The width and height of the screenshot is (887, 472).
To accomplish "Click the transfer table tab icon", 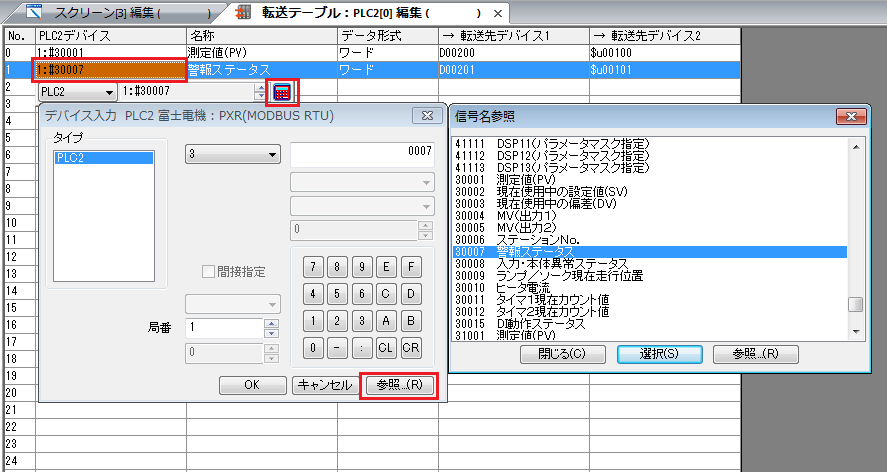I will click(x=245, y=13).
